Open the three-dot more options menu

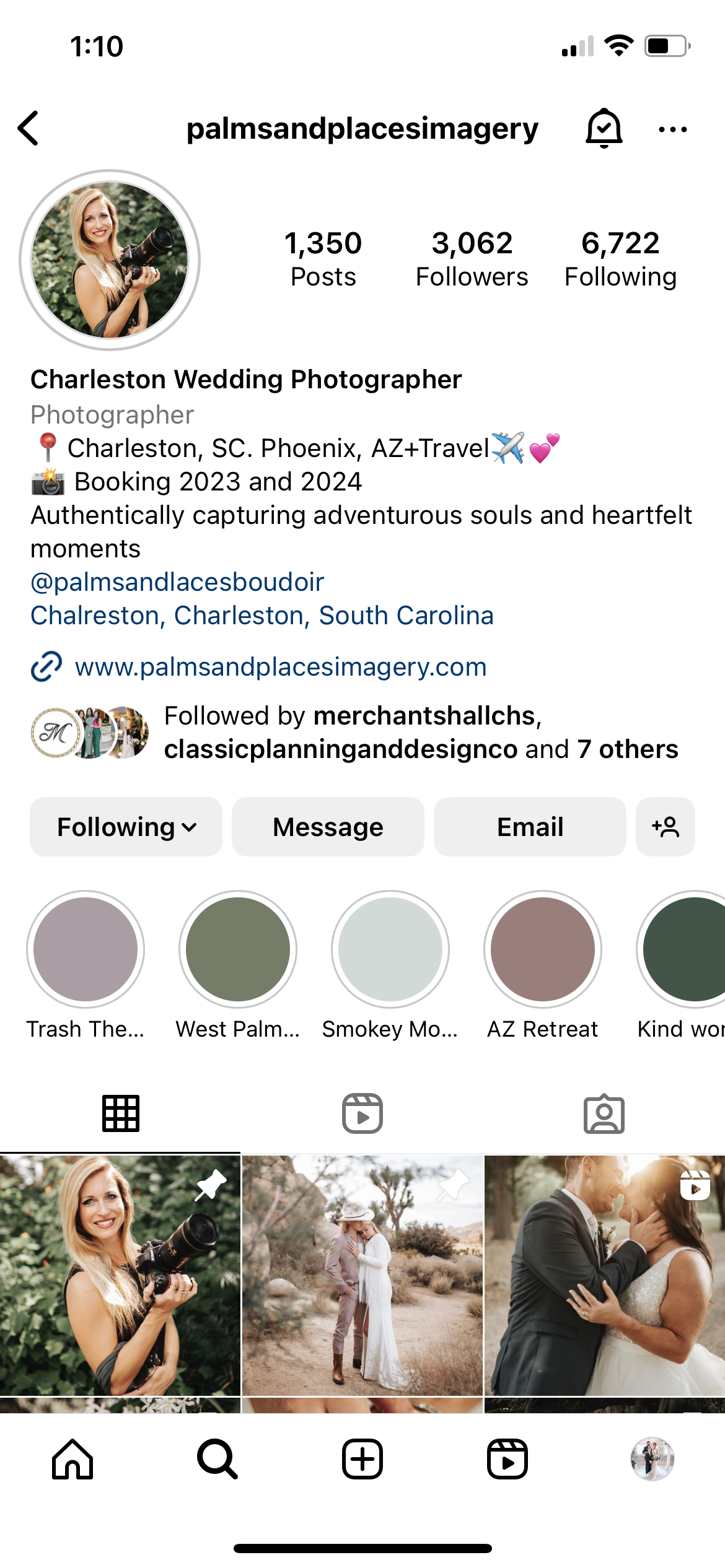[x=672, y=129]
